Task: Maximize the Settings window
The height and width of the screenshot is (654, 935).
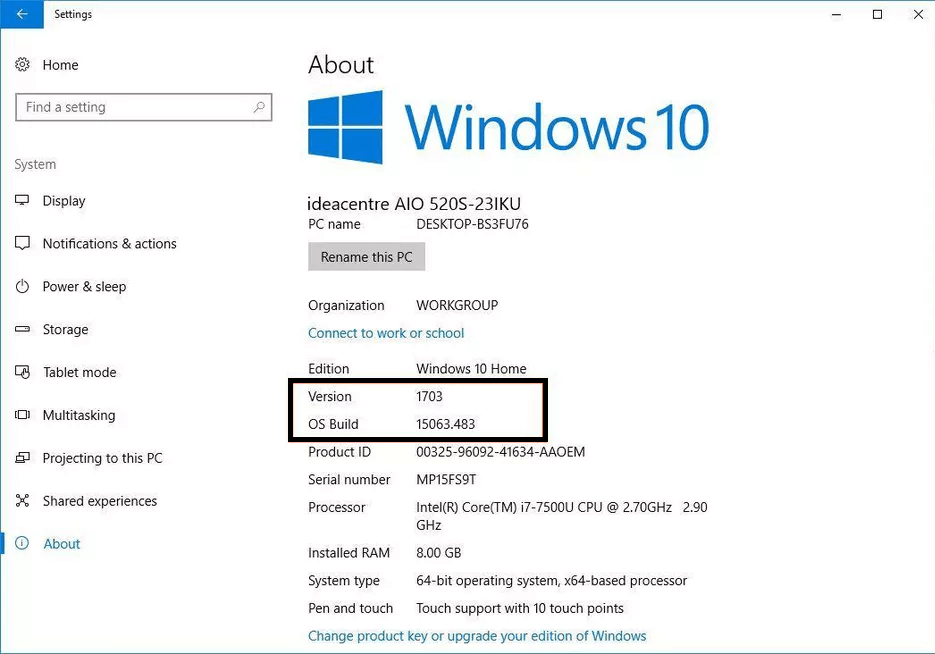Action: [877, 14]
